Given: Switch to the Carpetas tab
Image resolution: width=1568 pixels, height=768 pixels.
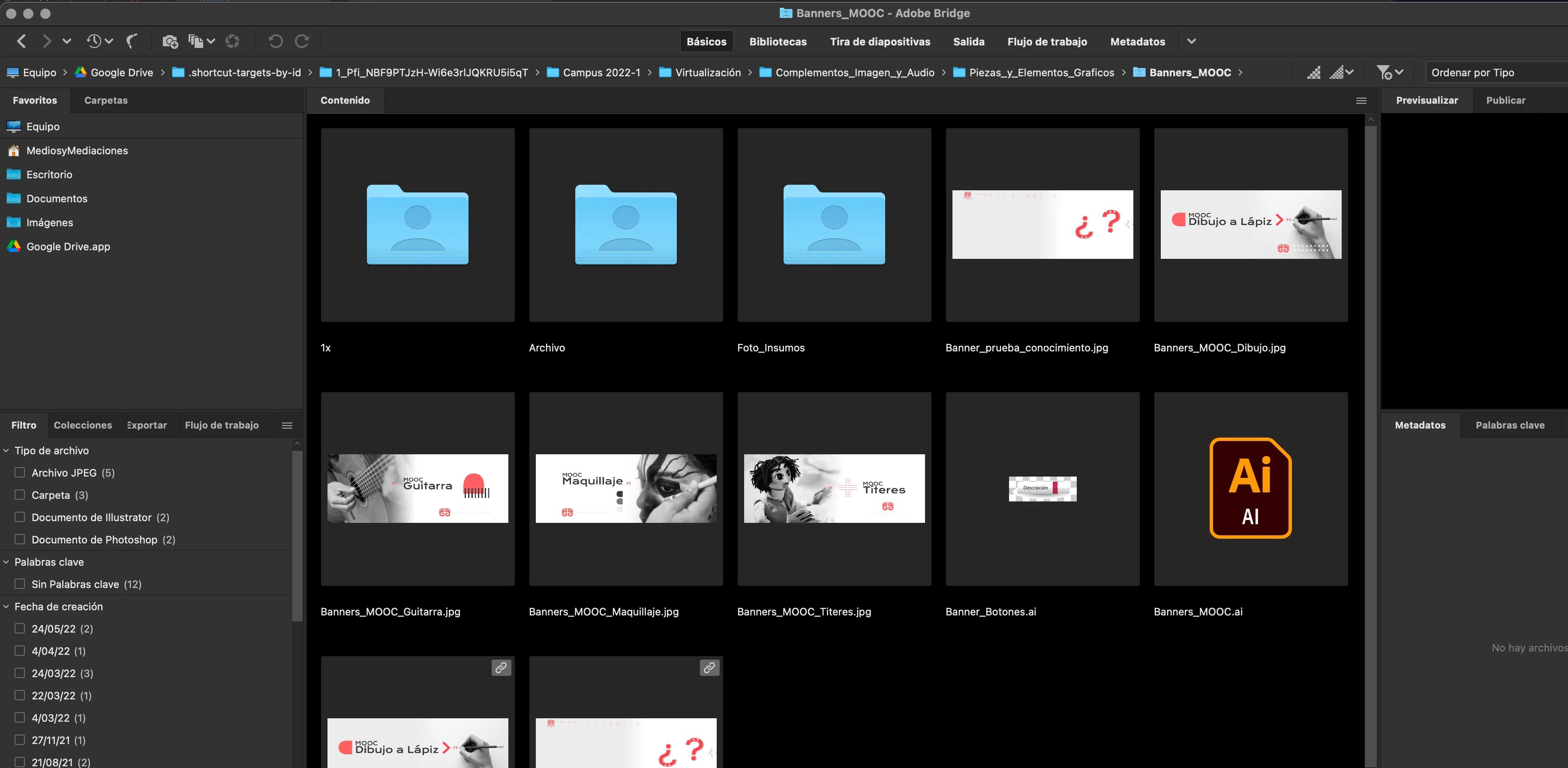Looking at the screenshot, I should coord(106,100).
